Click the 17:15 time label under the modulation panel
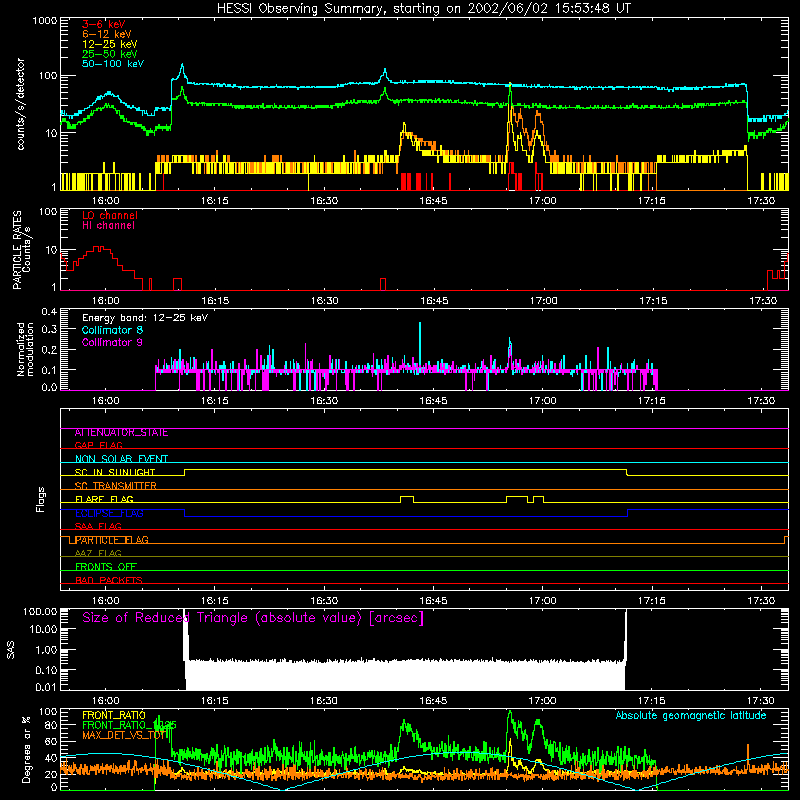The image size is (800, 800). pyautogui.click(x=652, y=401)
